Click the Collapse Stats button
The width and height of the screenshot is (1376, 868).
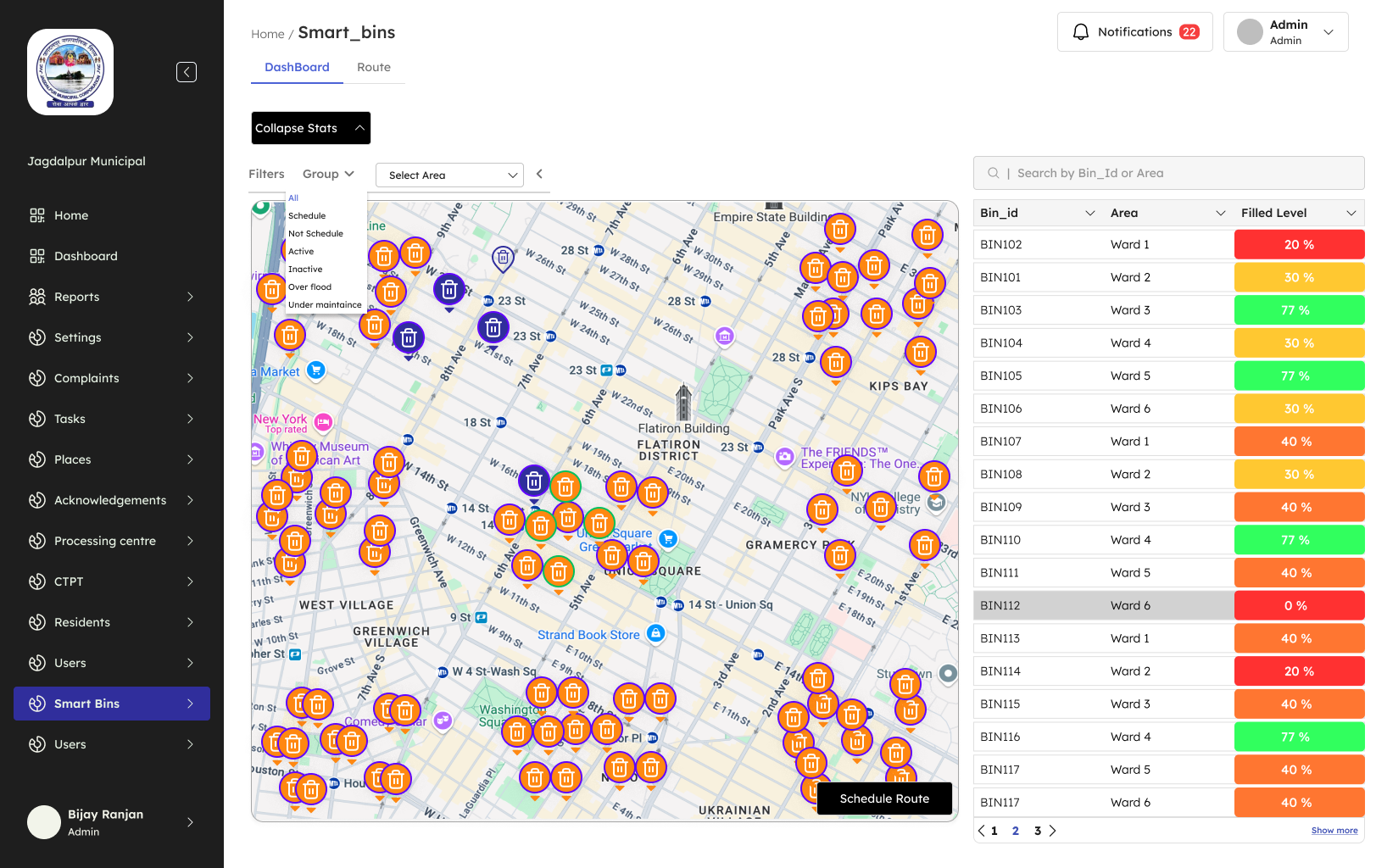[311, 128]
